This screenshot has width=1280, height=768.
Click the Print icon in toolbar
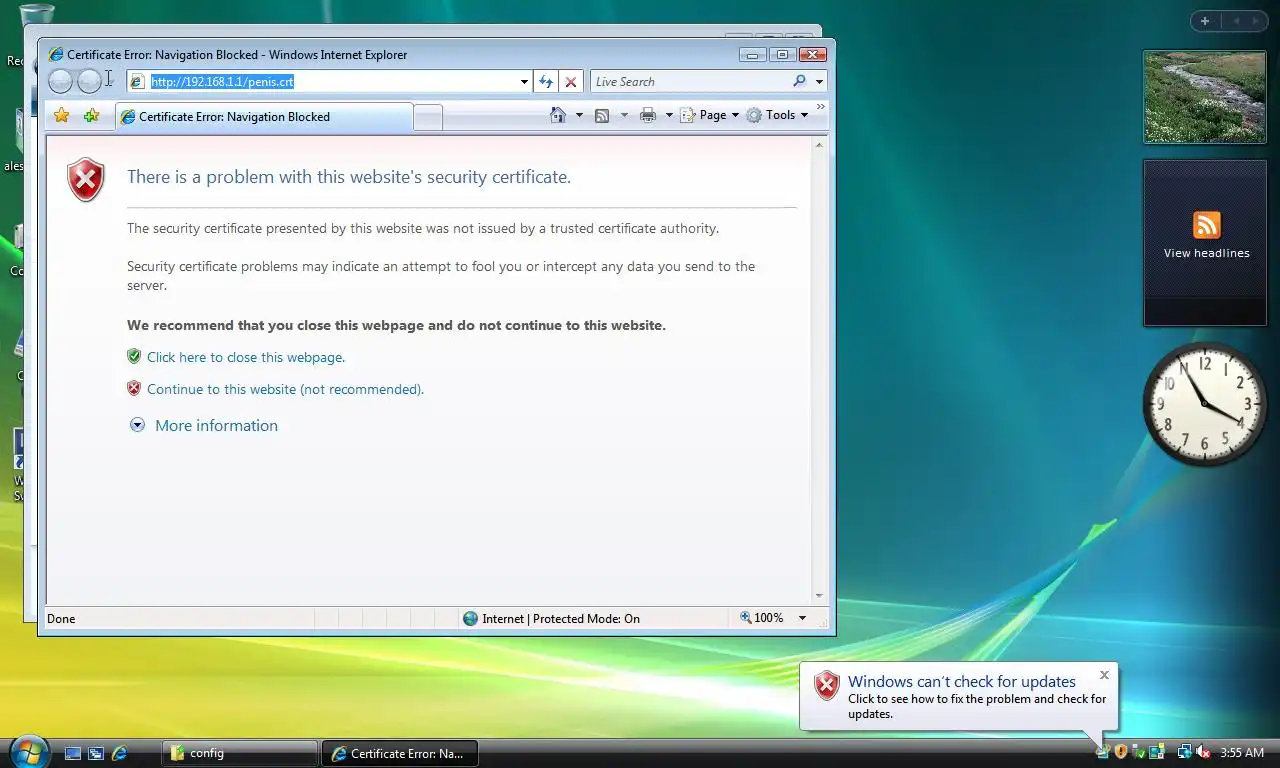(648, 115)
